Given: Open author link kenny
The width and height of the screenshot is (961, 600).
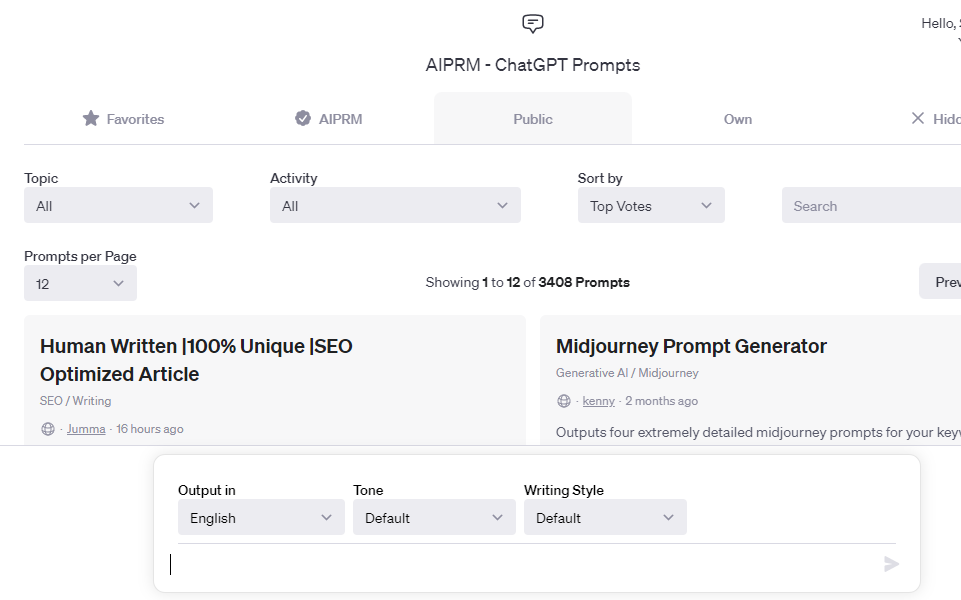Looking at the screenshot, I should click(x=598, y=401).
